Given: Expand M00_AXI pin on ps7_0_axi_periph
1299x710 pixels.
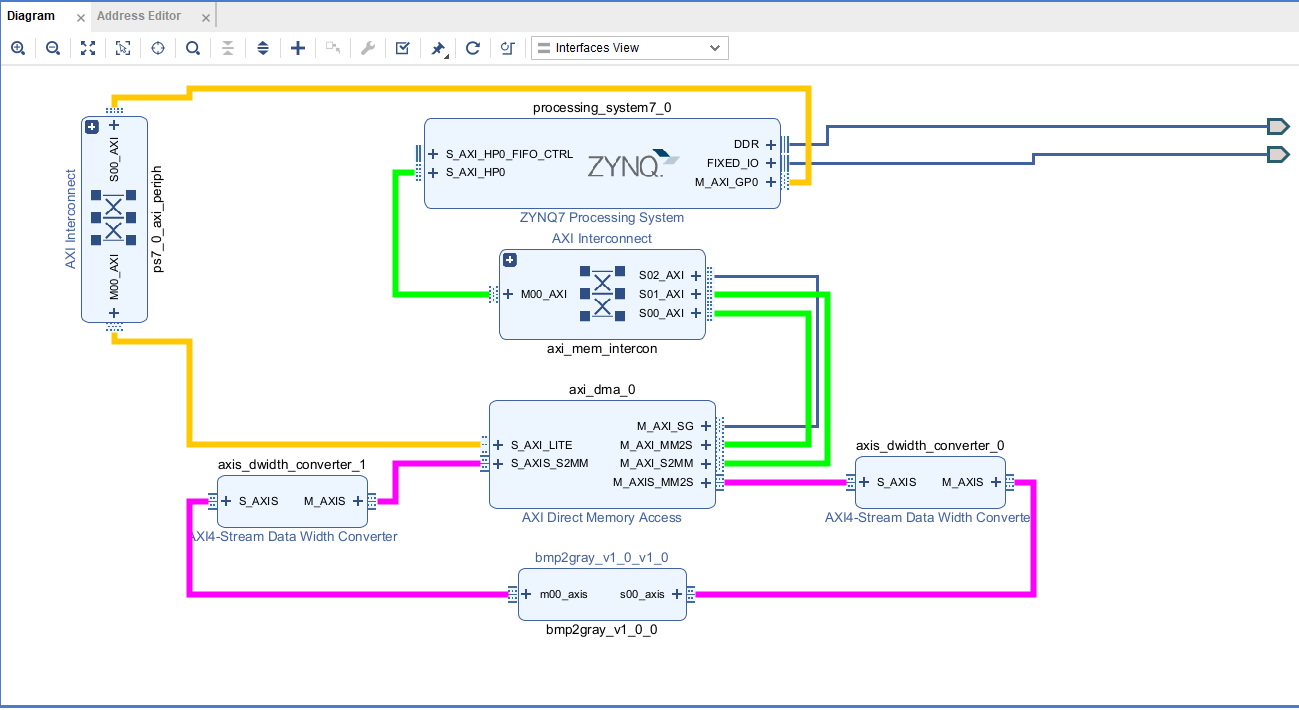Looking at the screenshot, I should [x=114, y=313].
